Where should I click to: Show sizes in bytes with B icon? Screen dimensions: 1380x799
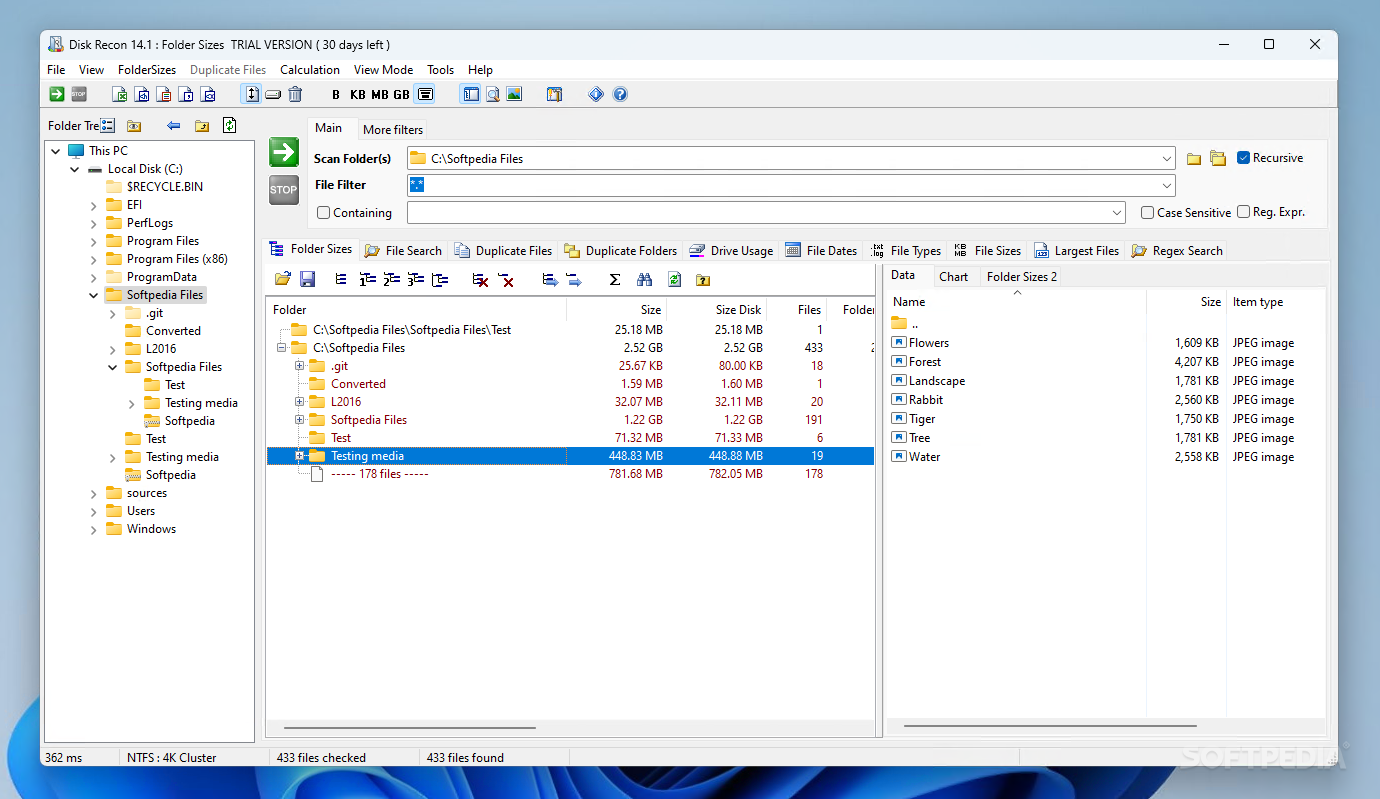click(336, 95)
